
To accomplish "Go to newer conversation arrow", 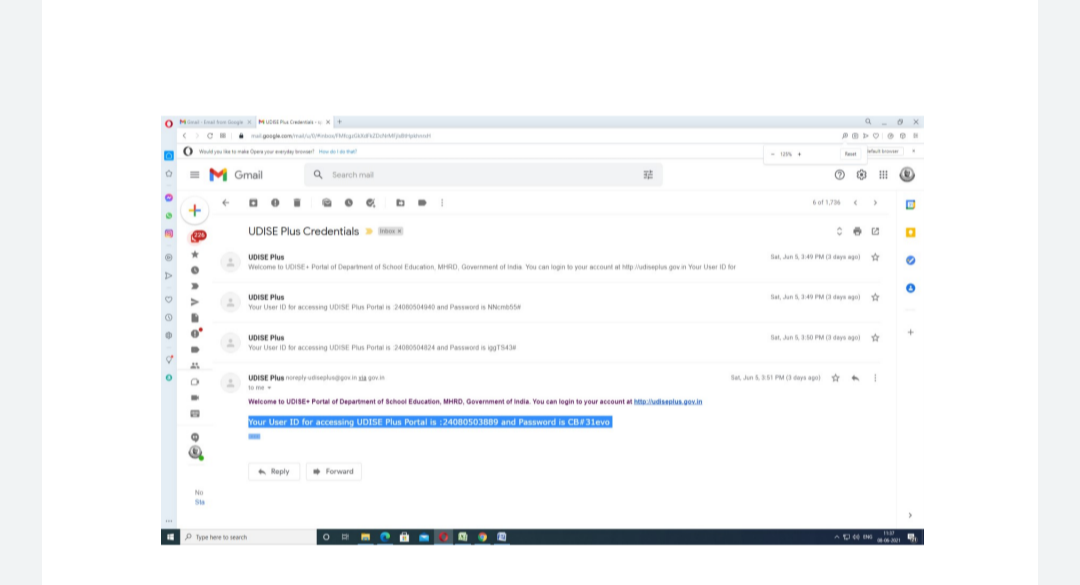I will [x=855, y=203].
